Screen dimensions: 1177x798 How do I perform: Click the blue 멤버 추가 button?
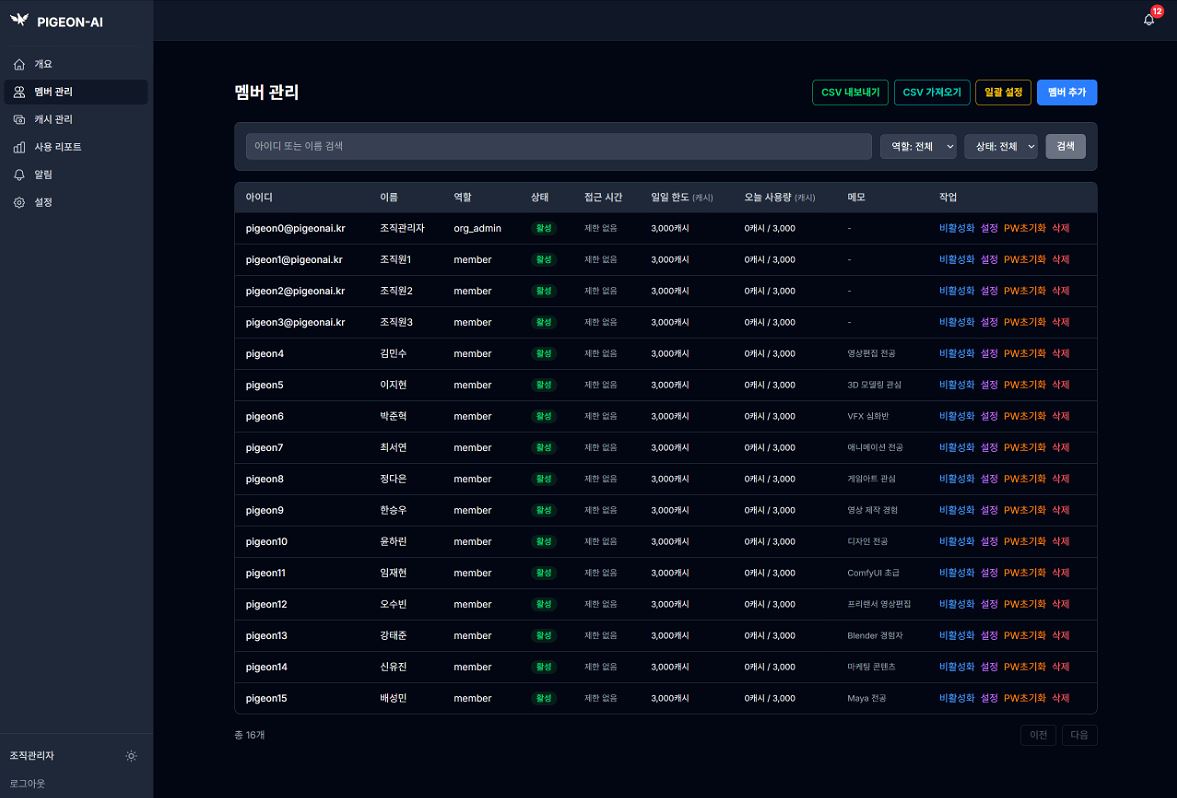pos(1066,92)
